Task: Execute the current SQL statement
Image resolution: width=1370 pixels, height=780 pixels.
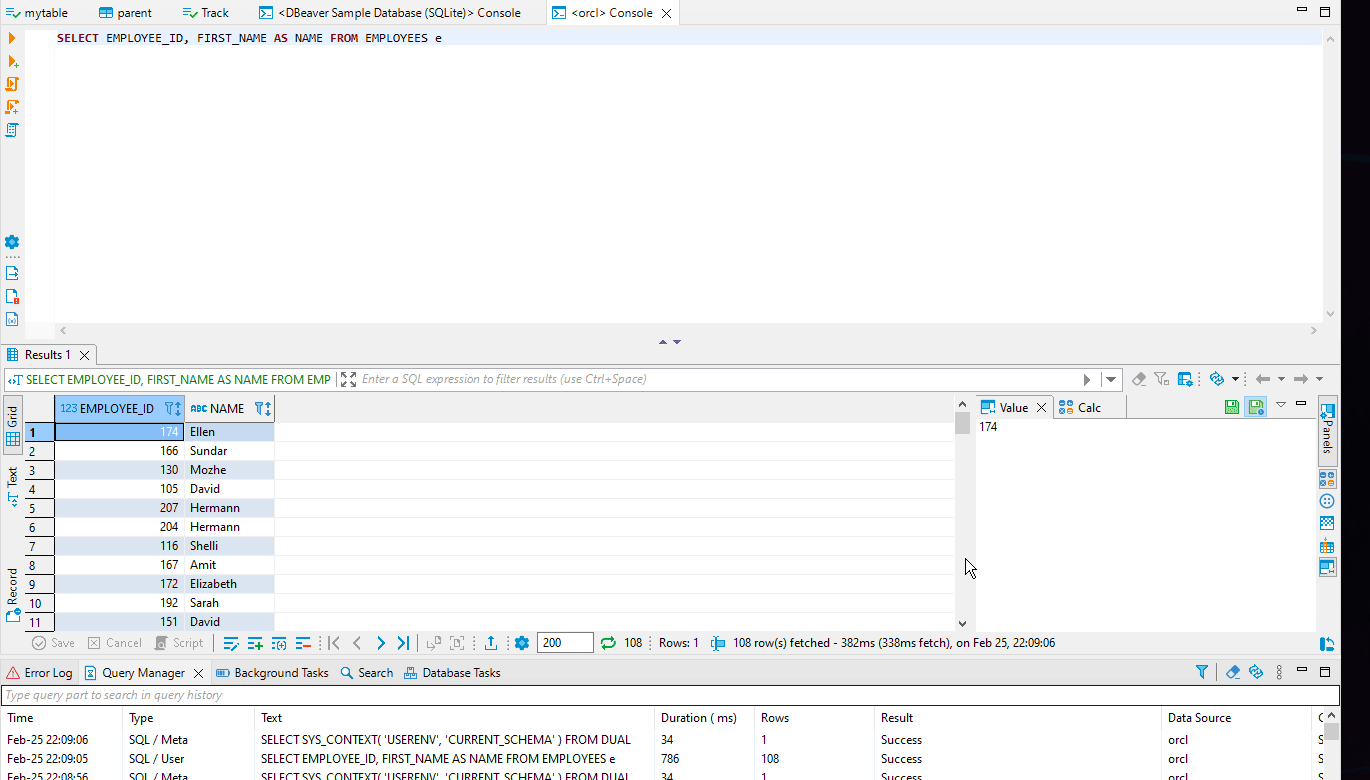Action: (x=11, y=38)
